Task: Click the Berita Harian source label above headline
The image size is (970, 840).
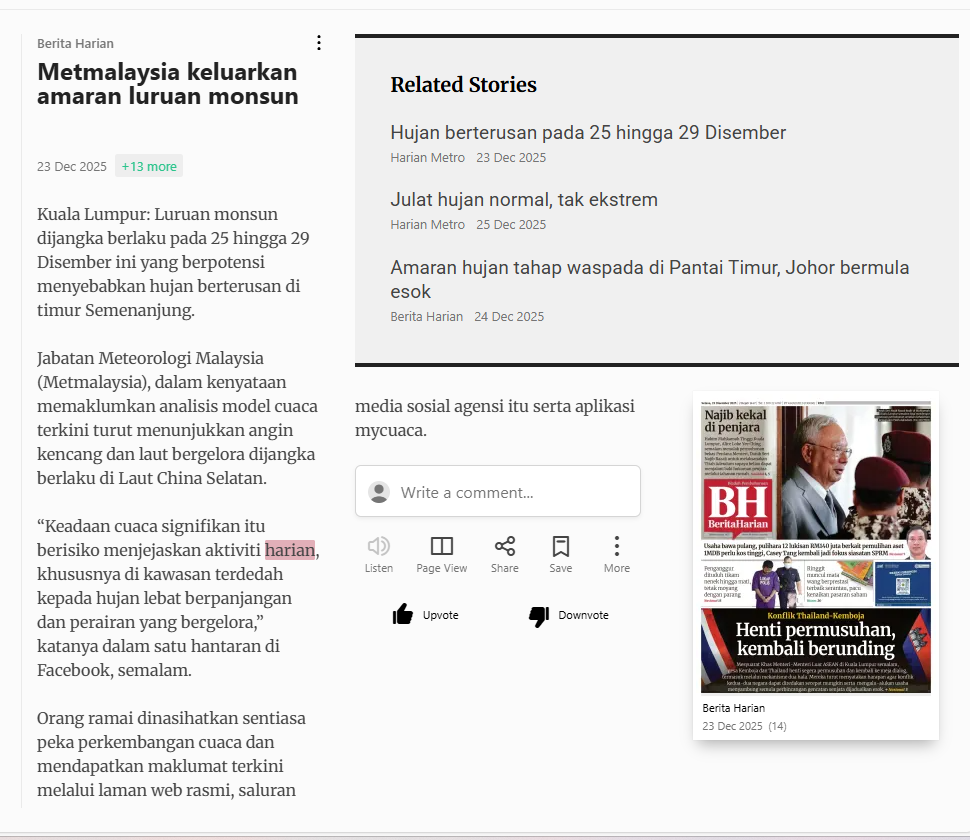Action: click(75, 44)
